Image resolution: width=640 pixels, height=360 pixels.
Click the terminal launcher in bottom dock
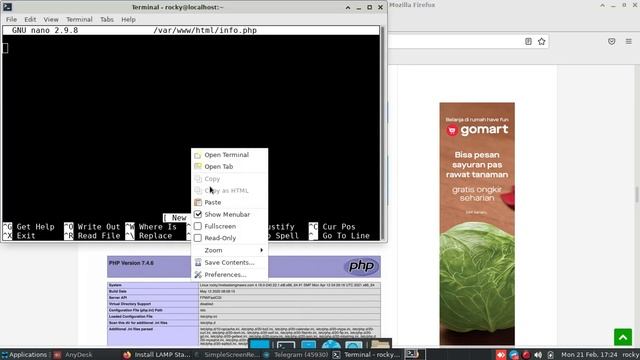coord(286,345)
